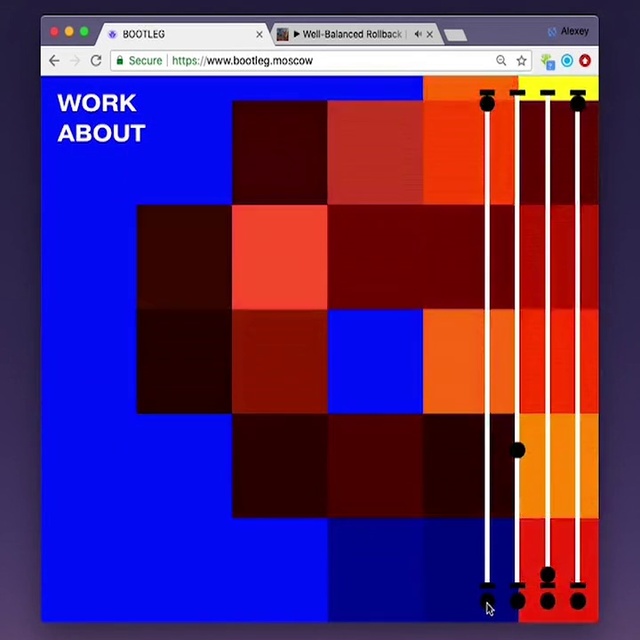The image size is (640, 640).
Task: Click the round button below the fourth slider
Action: pyautogui.click(x=578, y=601)
